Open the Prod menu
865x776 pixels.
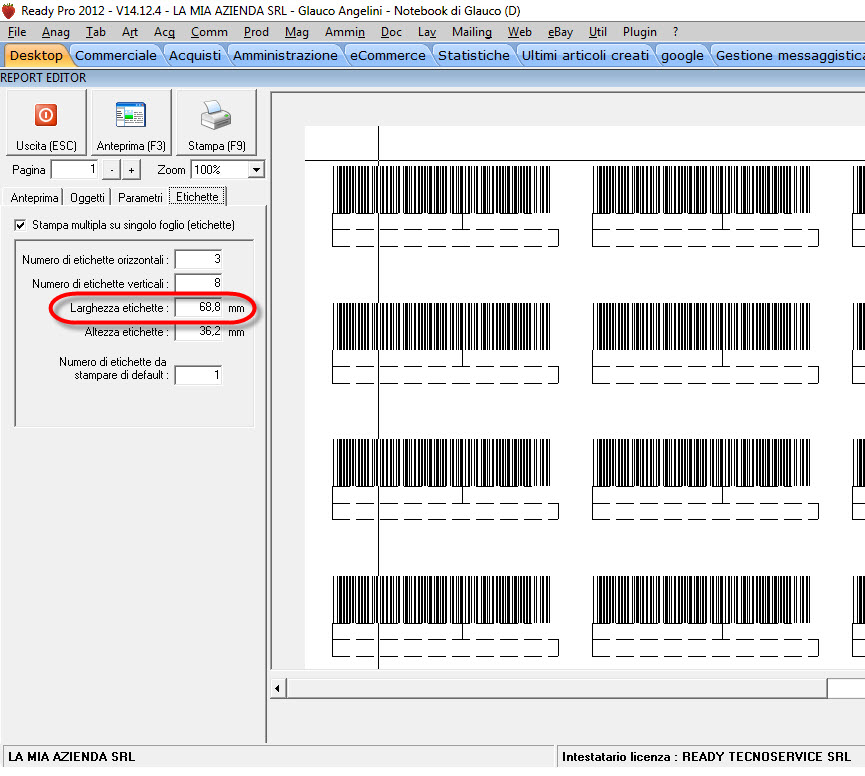(256, 32)
